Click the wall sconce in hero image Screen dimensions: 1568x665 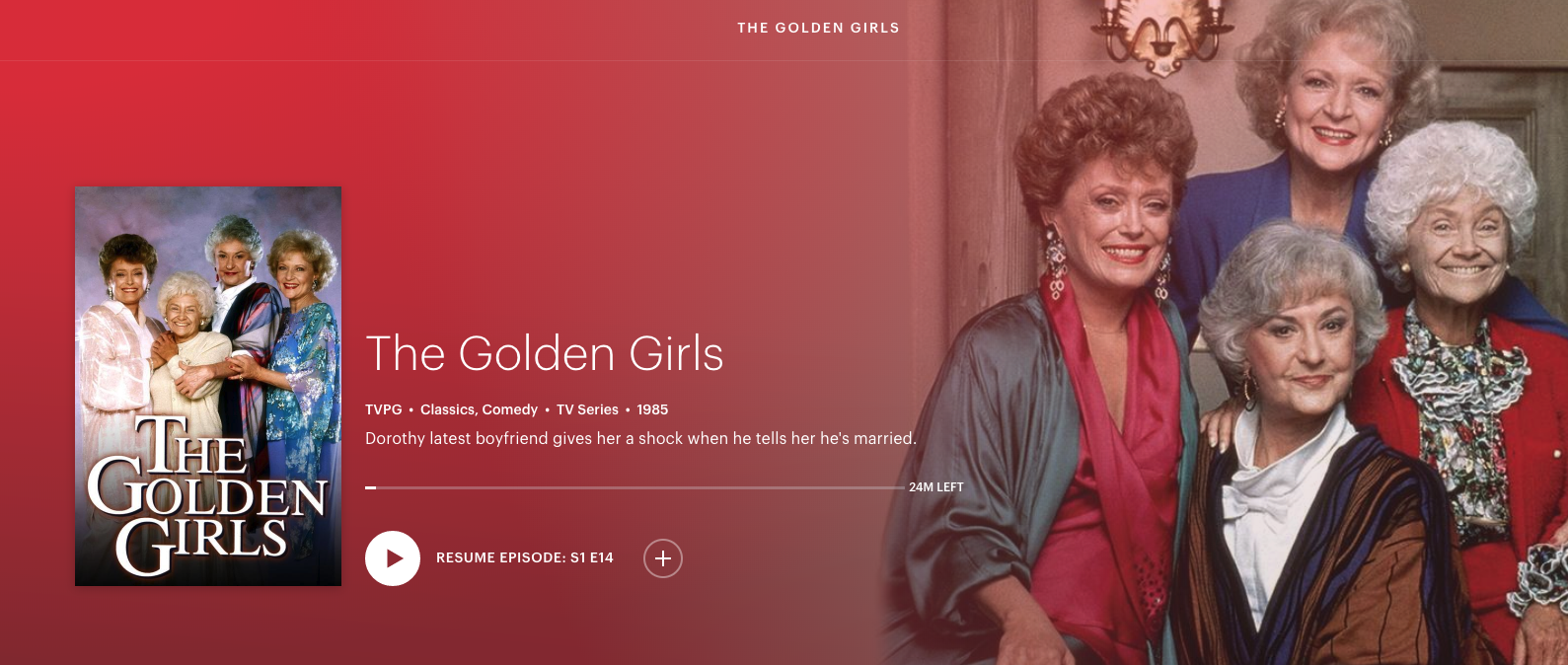point(1157,37)
